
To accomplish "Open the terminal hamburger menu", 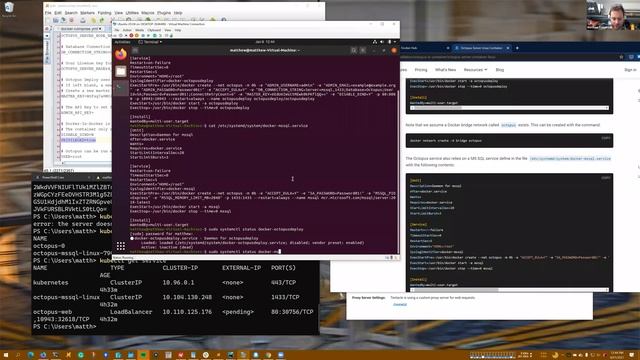I will coord(362,50).
